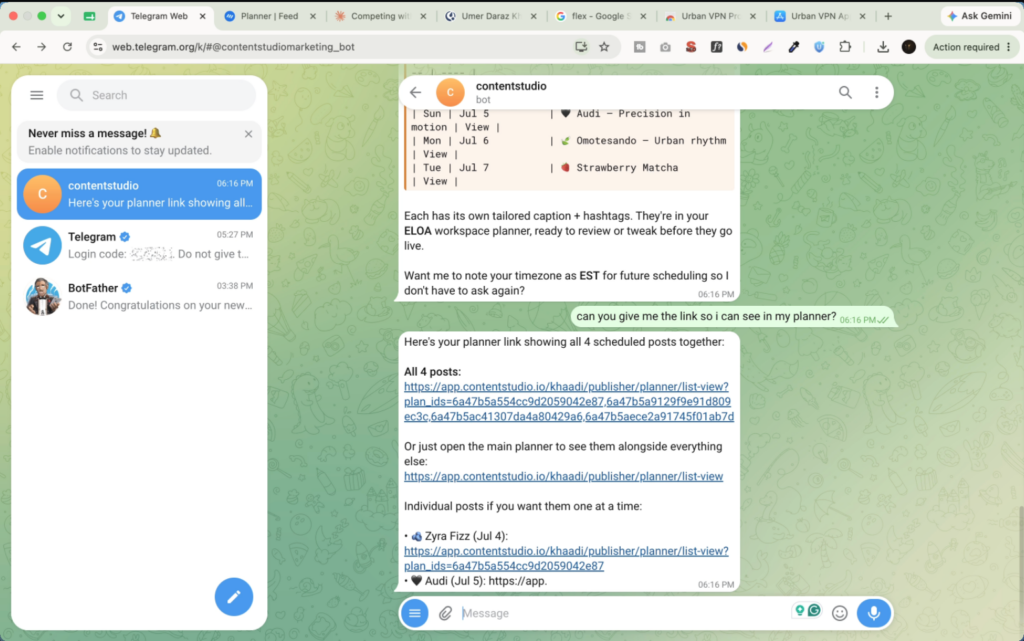The height and width of the screenshot is (641, 1024).
Task: Open the Chrome profile avatar
Action: (x=908, y=47)
